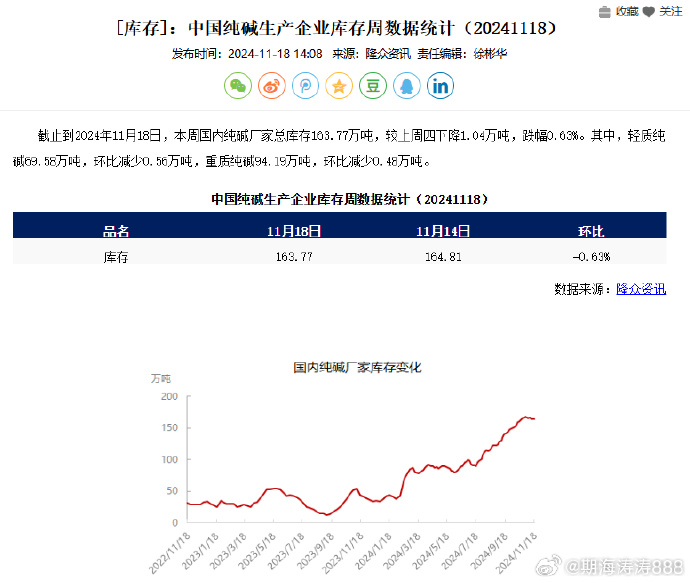
Task: Click the 11月18日 column header
Action: 294,231
